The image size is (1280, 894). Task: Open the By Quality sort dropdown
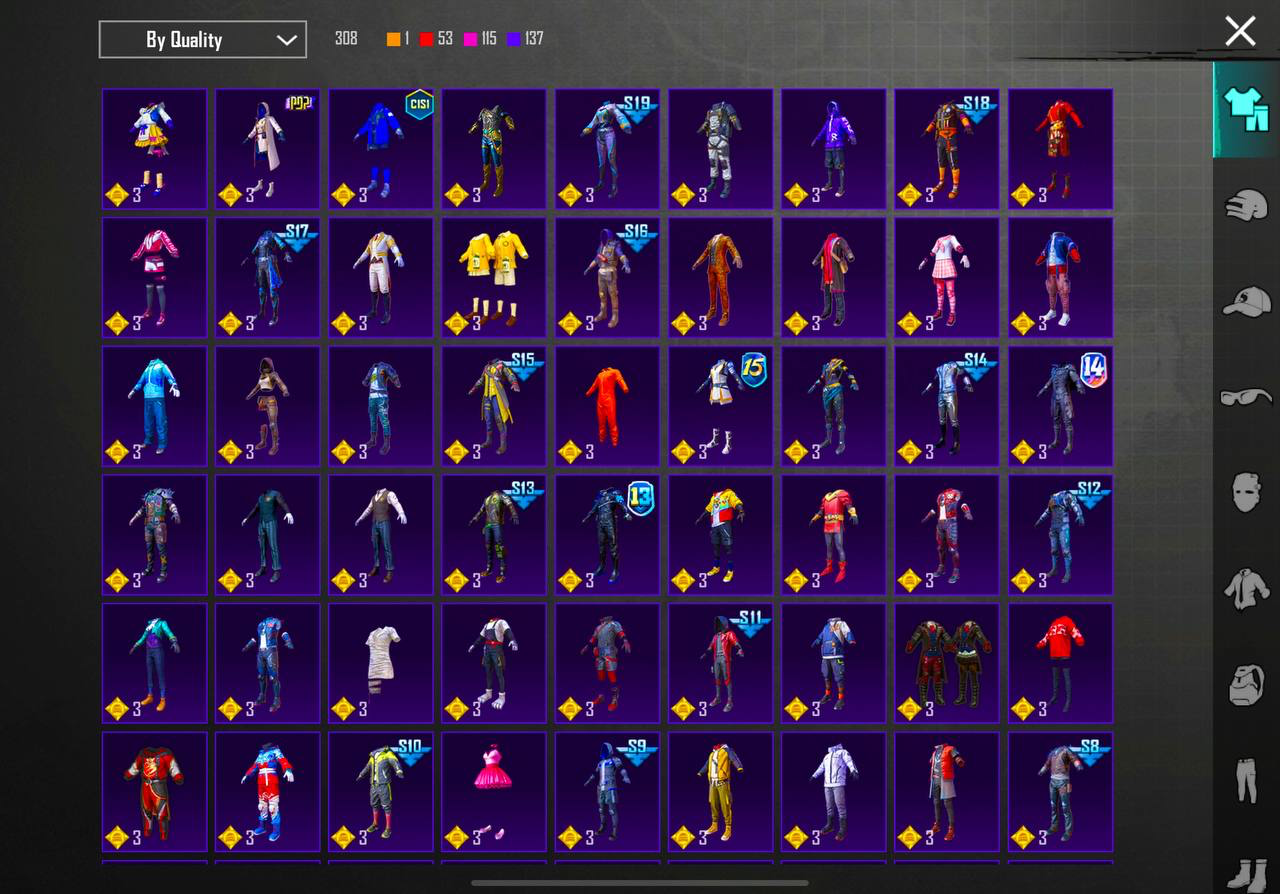(203, 39)
